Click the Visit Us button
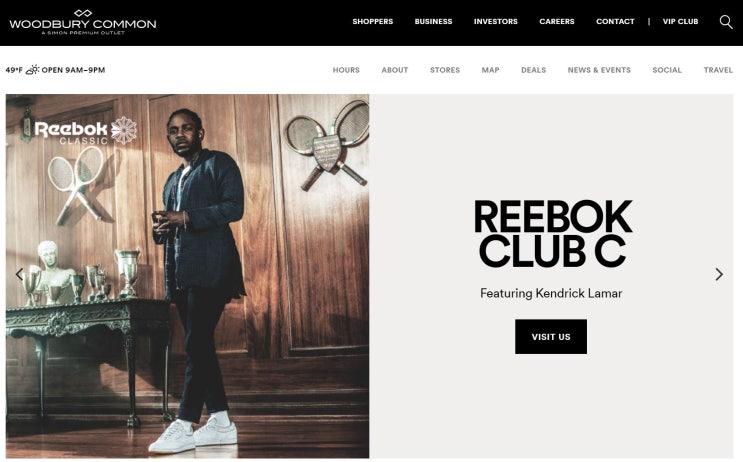 click(551, 337)
